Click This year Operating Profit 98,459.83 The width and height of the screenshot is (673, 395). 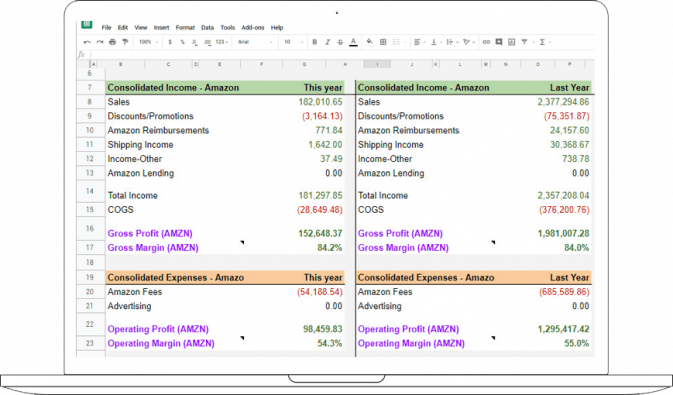[323, 329]
